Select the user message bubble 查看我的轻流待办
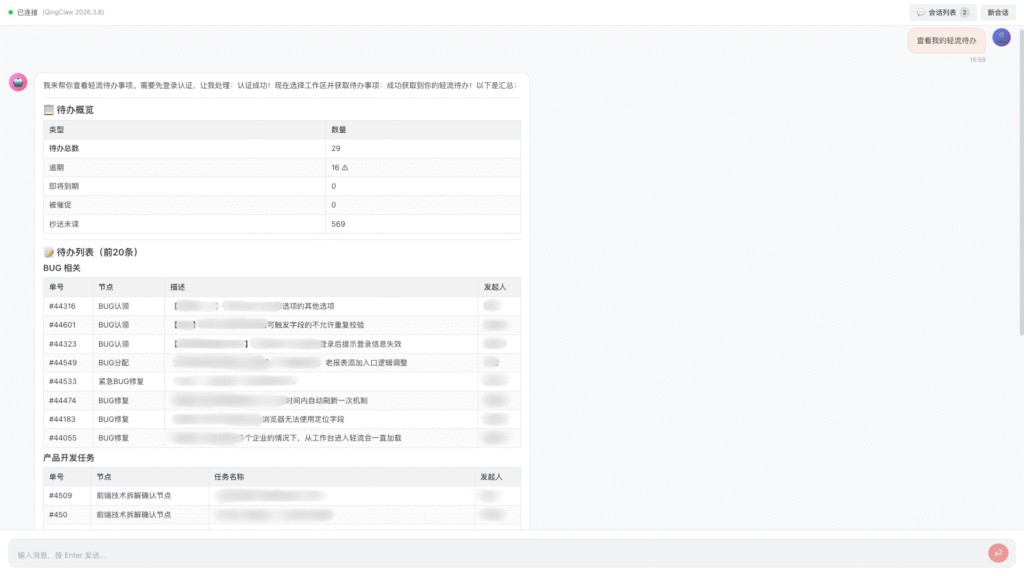Viewport: 1024px width, 576px height. 946,40
